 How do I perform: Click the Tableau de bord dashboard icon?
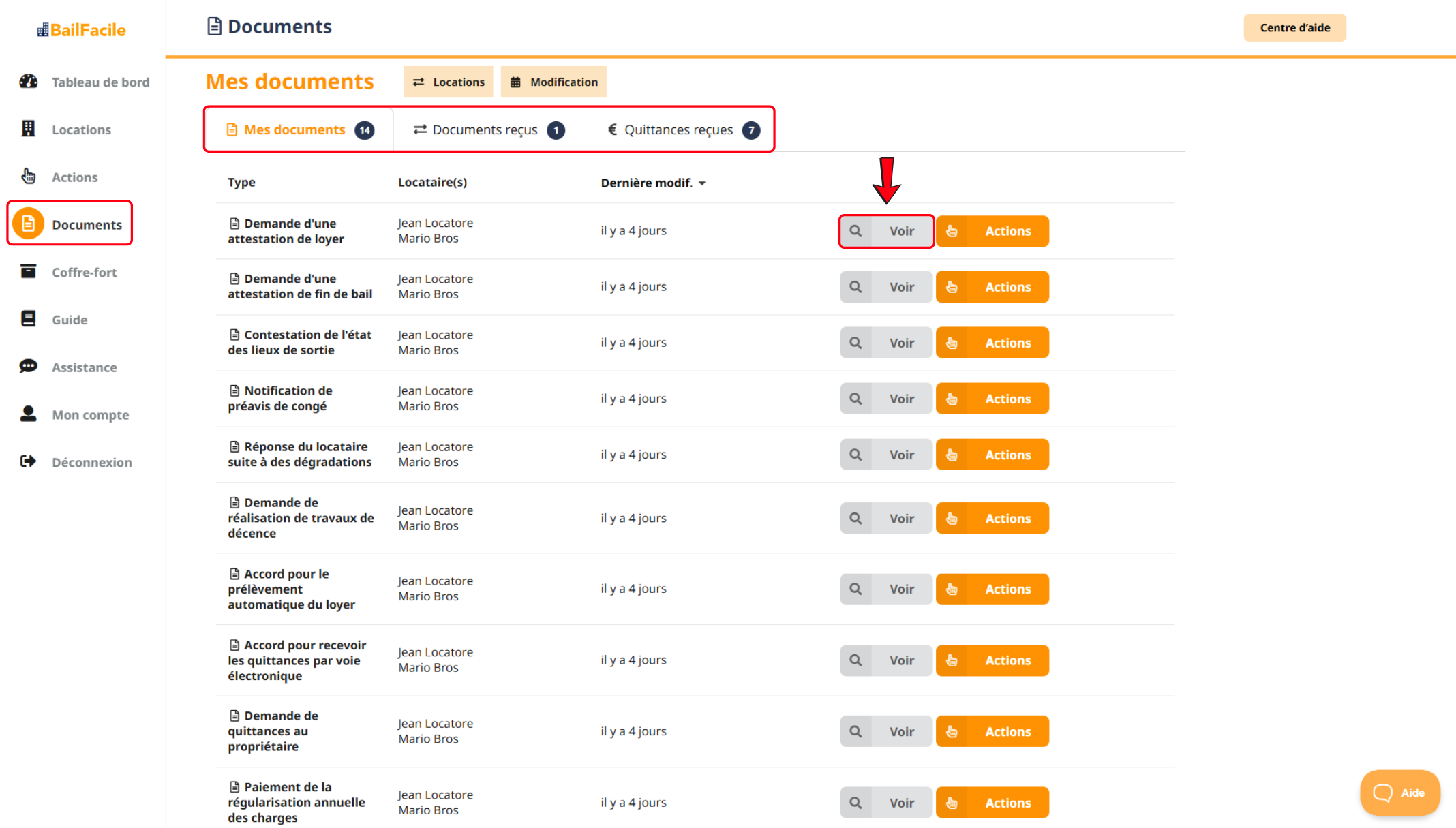tap(28, 82)
